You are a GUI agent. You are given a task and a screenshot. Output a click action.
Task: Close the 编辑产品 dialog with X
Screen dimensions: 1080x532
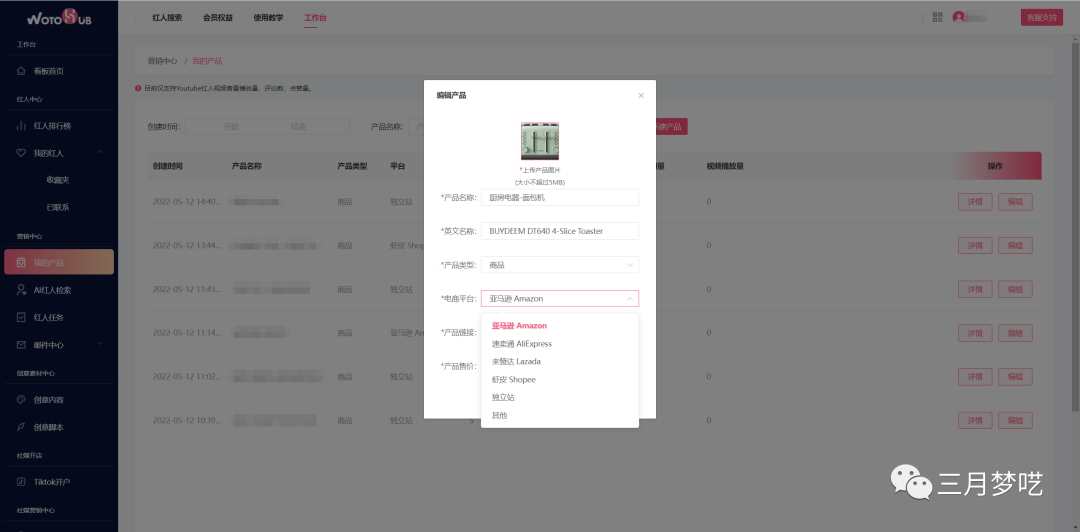point(641,95)
